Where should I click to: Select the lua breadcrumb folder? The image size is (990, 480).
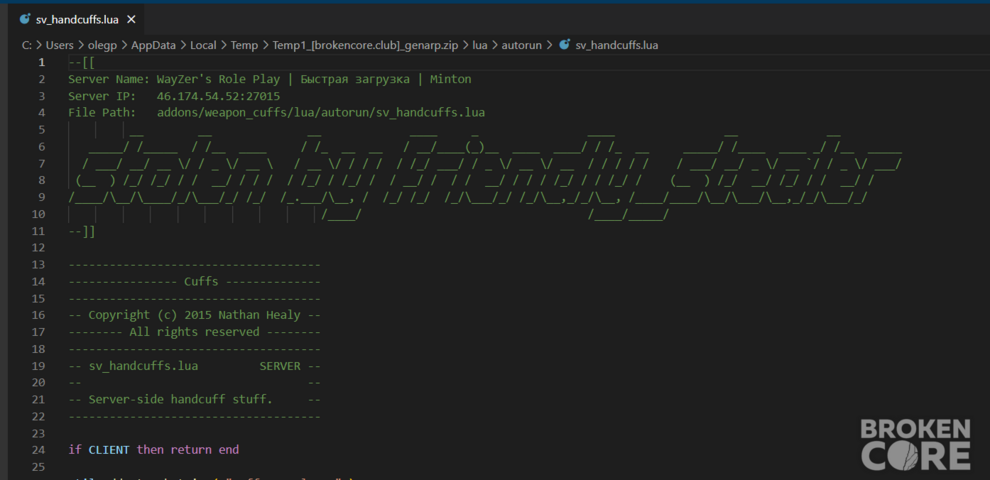480,45
